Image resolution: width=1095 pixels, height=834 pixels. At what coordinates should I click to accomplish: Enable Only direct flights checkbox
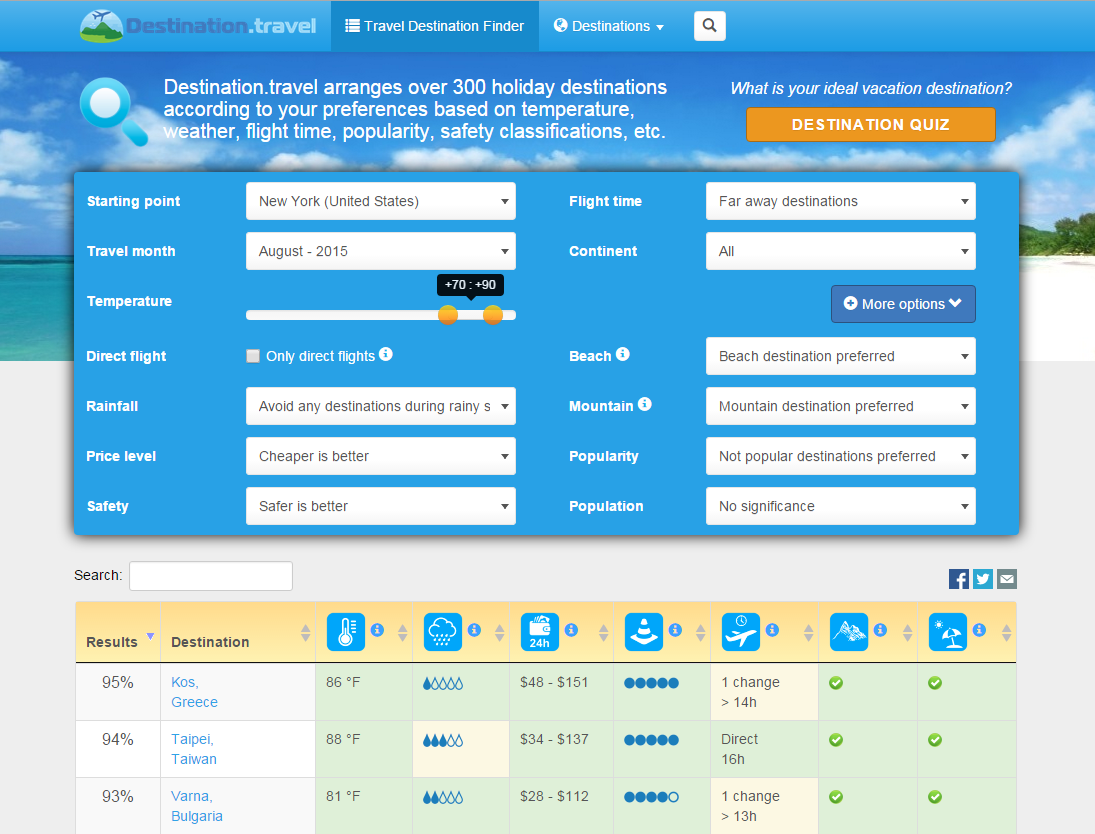(x=253, y=356)
